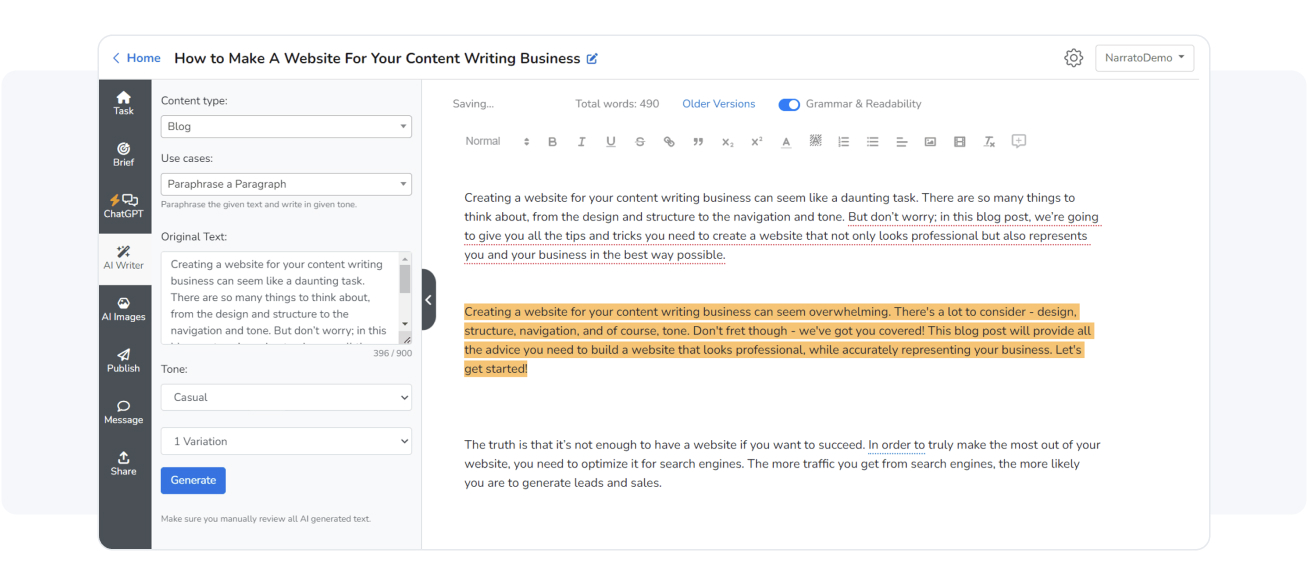Open the ChatGPT sidebar tool
The height and width of the screenshot is (586, 1309).
tap(124, 206)
